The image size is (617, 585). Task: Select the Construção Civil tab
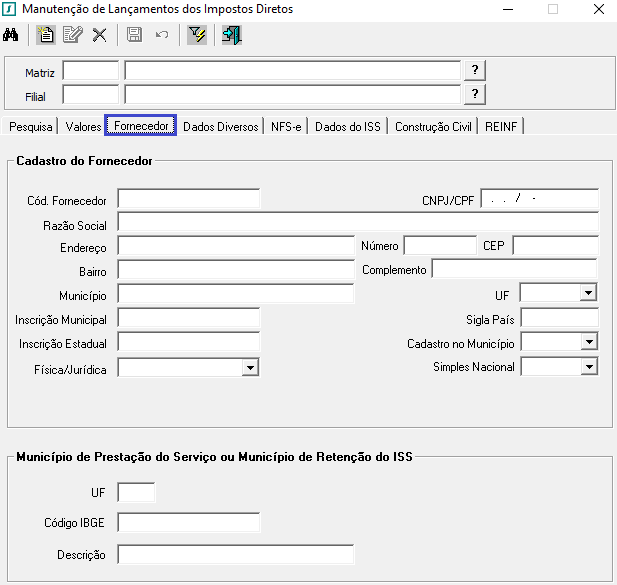433,127
